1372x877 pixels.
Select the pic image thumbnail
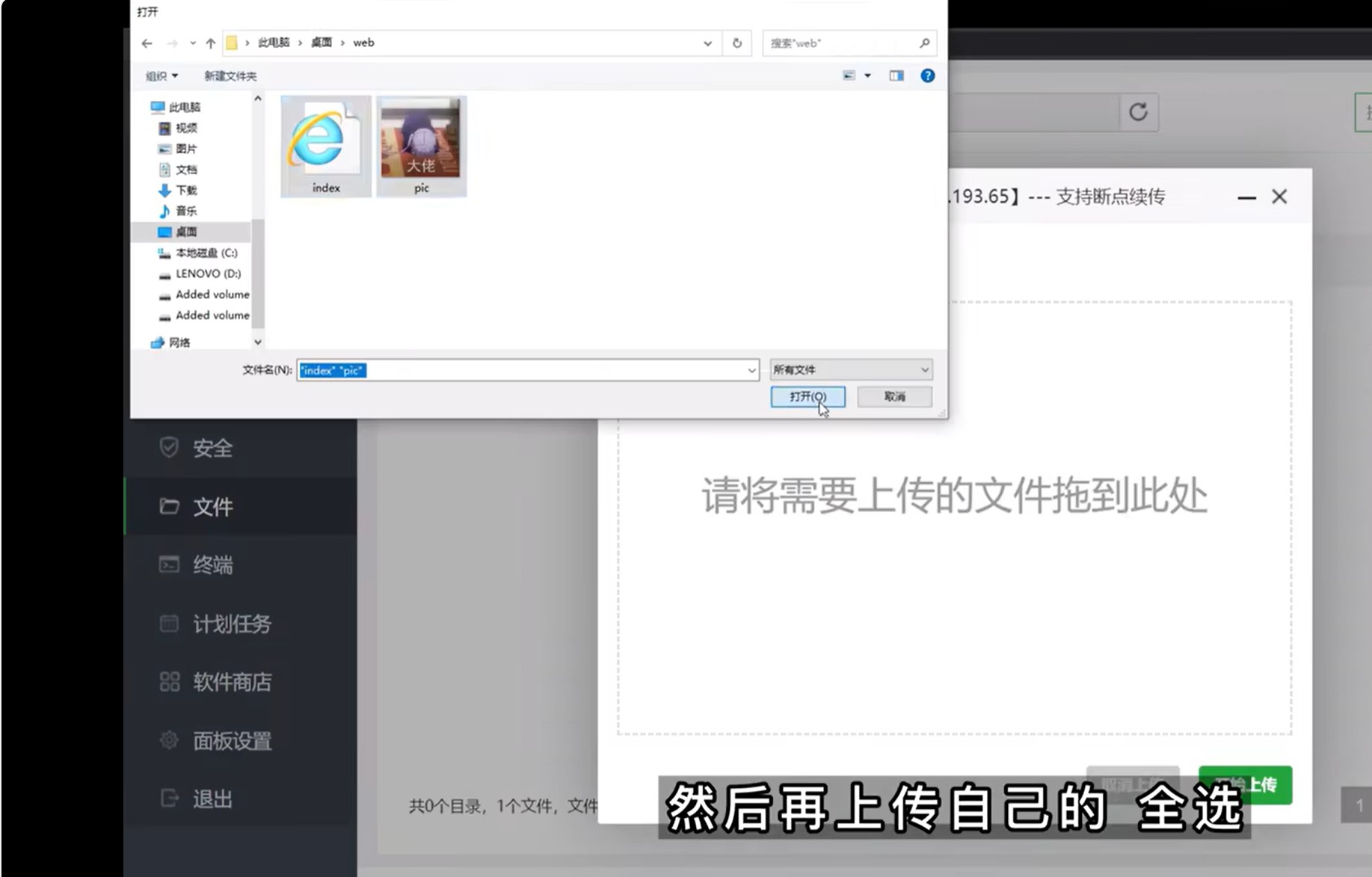pyautogui.click(x=421, y=146)
